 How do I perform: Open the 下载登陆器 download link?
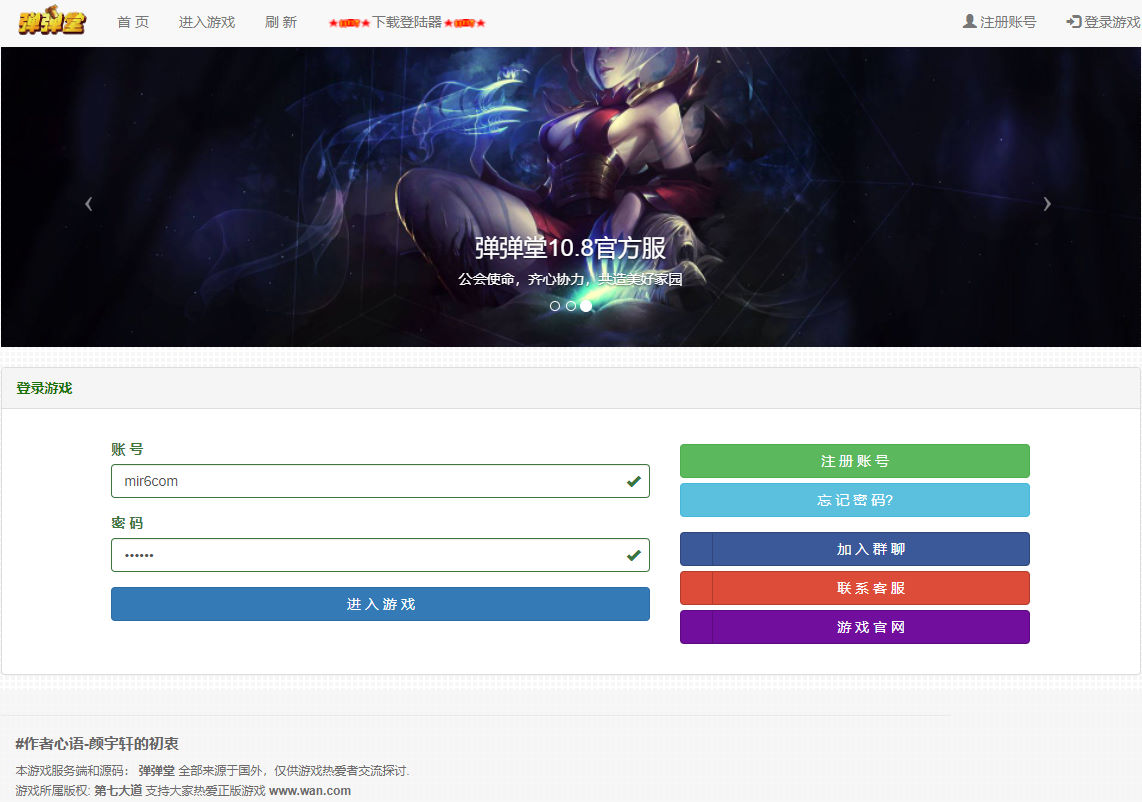[406, 23]
